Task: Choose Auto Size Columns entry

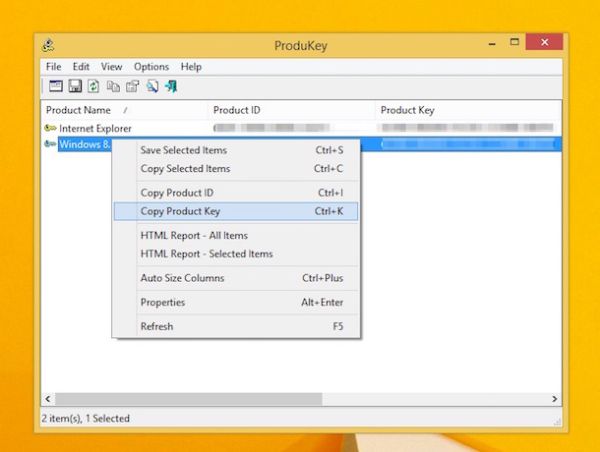Action: (x=182, y=278)
